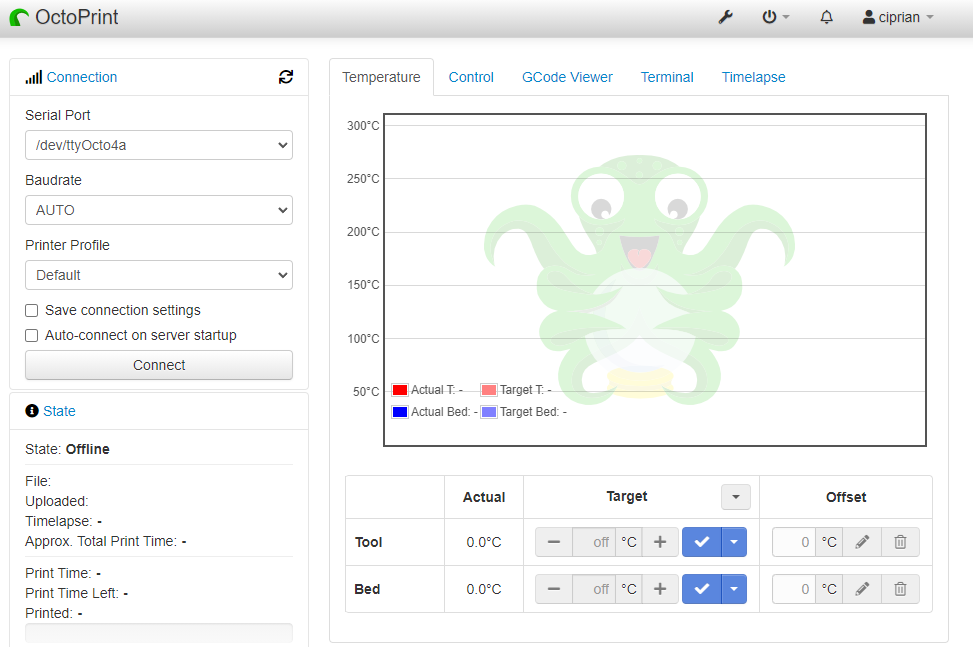Delete the Bed offset with the trash icon
Viewport: 973px width, 647px height.
click(x=900, y=589)
